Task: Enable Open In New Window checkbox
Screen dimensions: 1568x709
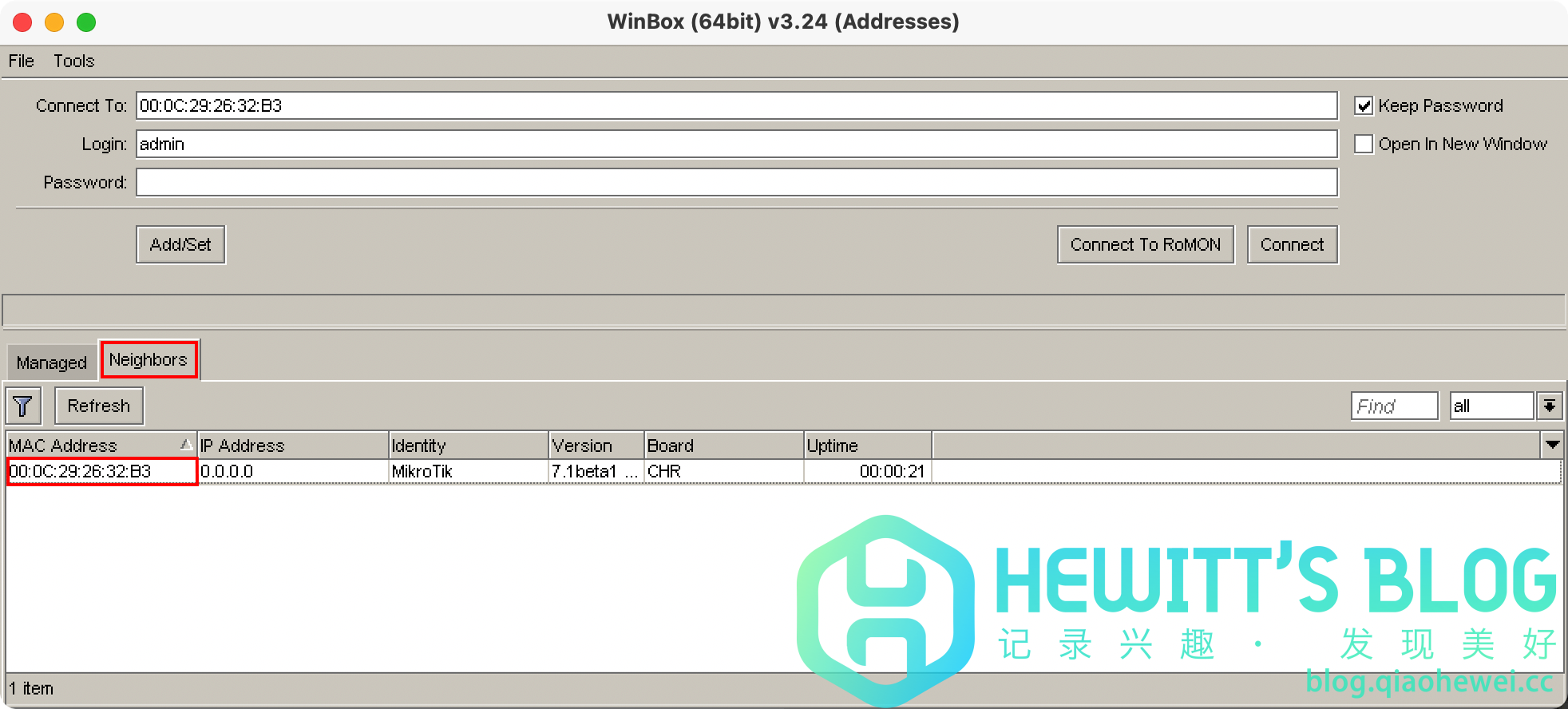Action: click(x=1364, y=144)
